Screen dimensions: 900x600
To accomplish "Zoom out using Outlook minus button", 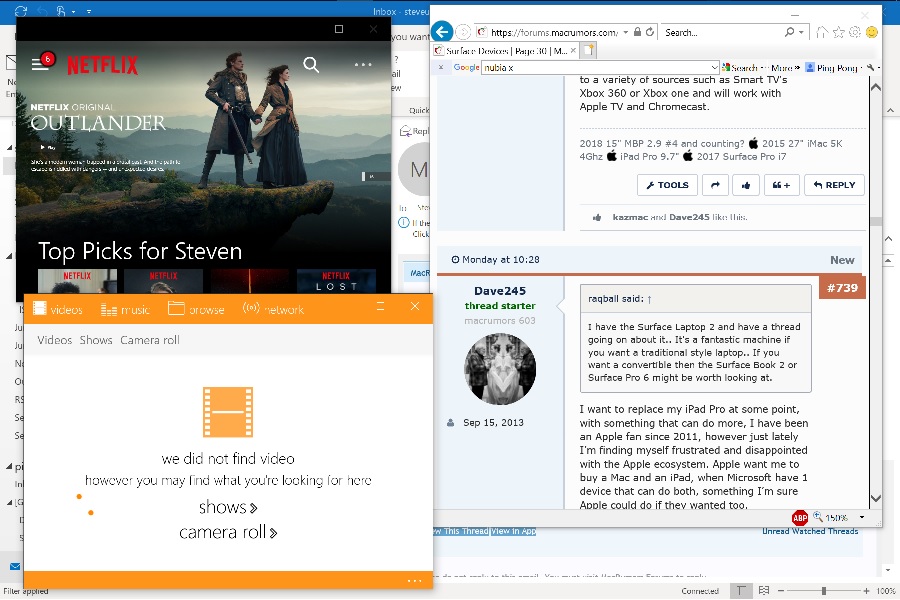I will click(781, 590).
